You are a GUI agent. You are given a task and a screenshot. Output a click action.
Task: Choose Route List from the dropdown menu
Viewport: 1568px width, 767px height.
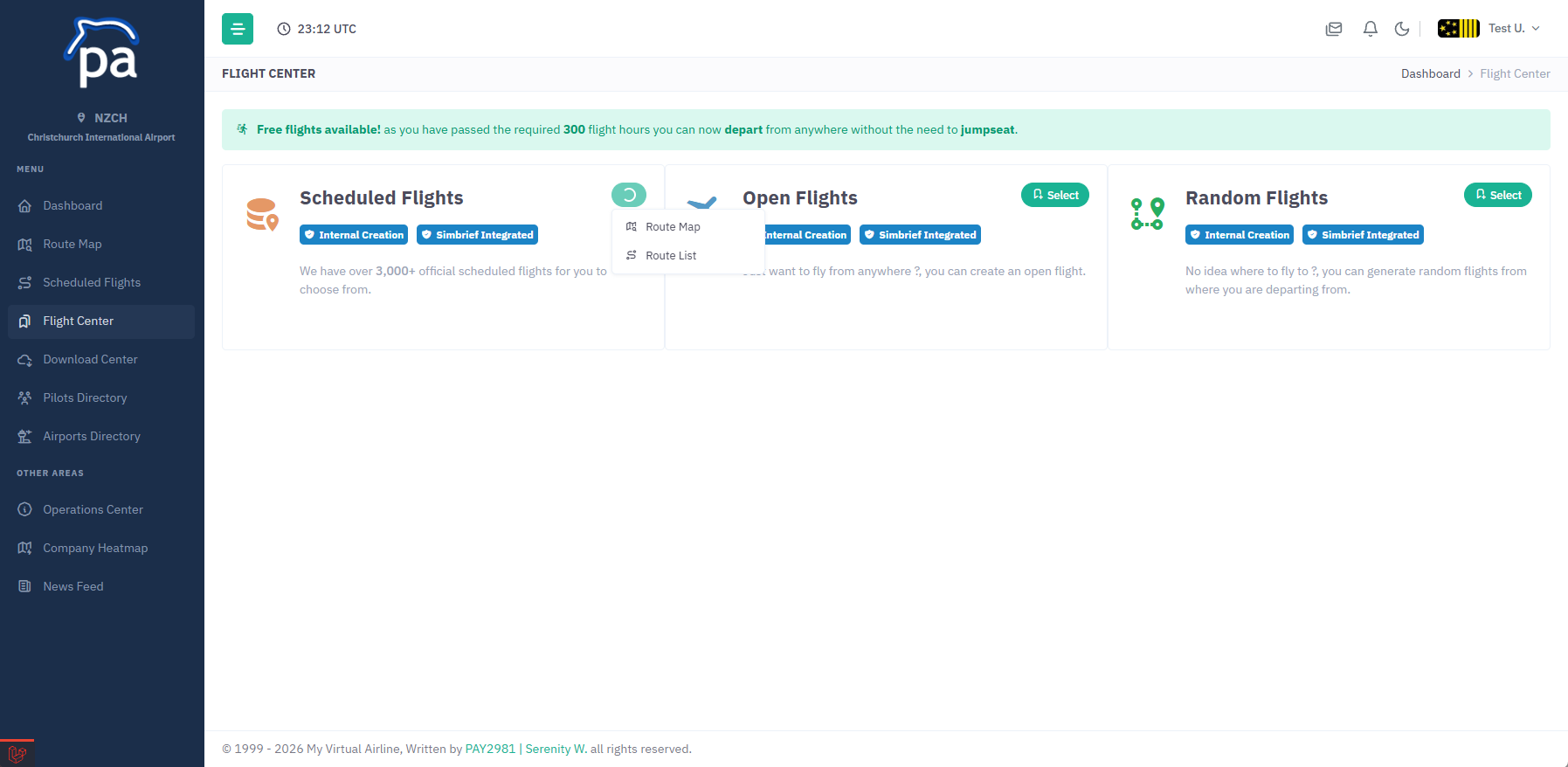[x=688, y=255]
